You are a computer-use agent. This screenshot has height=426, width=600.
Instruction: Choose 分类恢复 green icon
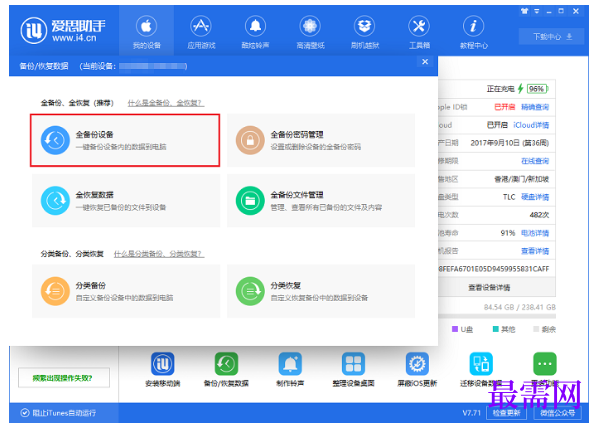point(250,291)
